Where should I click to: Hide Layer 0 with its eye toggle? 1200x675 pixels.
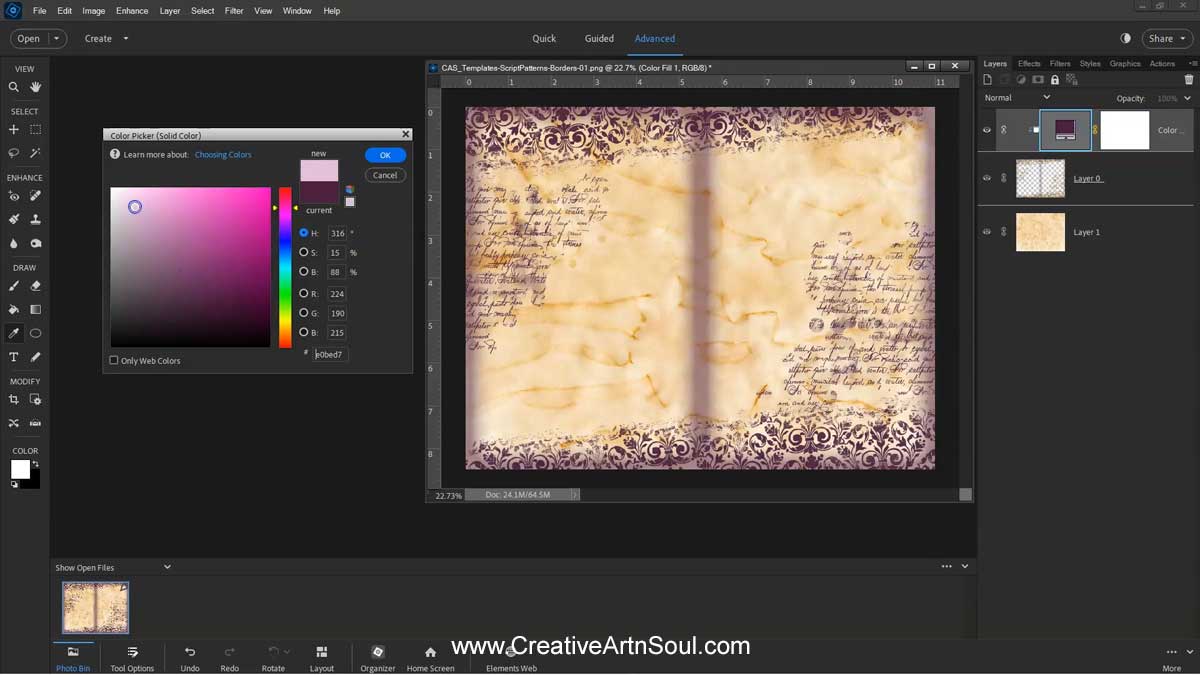(987, 178)
